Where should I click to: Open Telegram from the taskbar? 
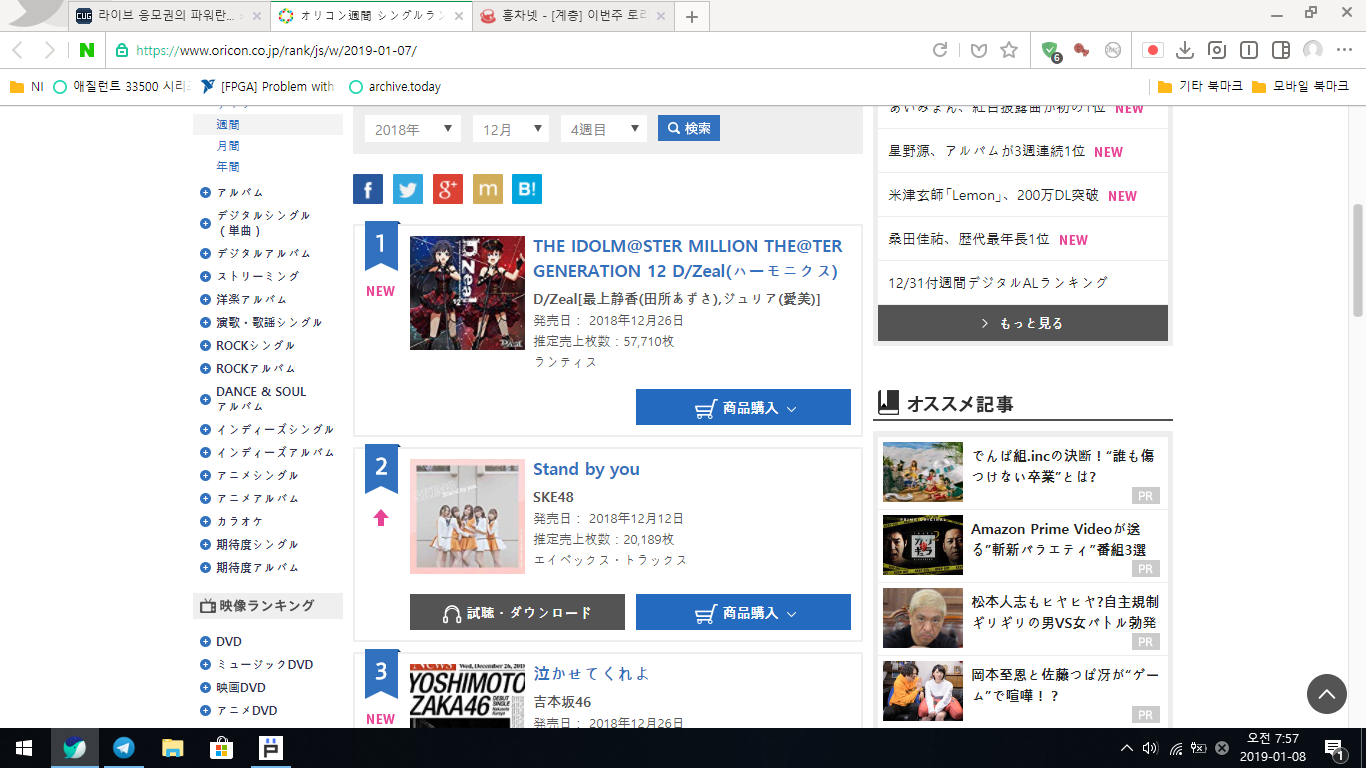tap(124, 747)
